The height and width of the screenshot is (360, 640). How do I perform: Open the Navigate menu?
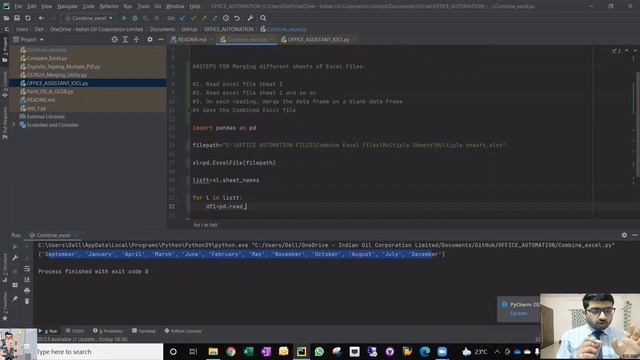(x=67, y=6)
